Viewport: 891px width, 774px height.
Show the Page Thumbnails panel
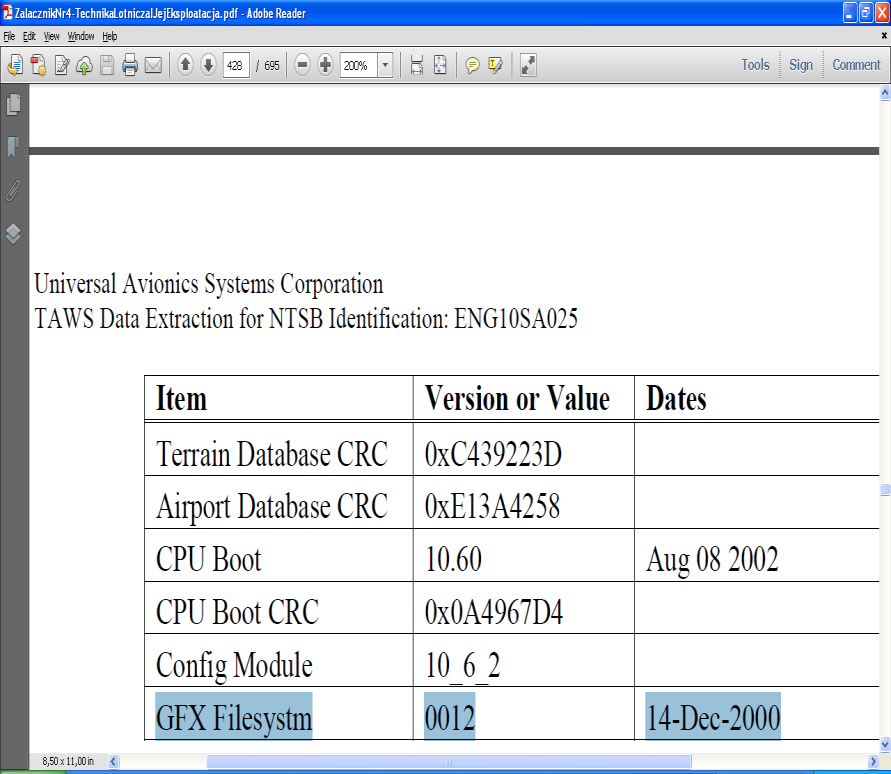pyautogui.click(x=14, y=105)
